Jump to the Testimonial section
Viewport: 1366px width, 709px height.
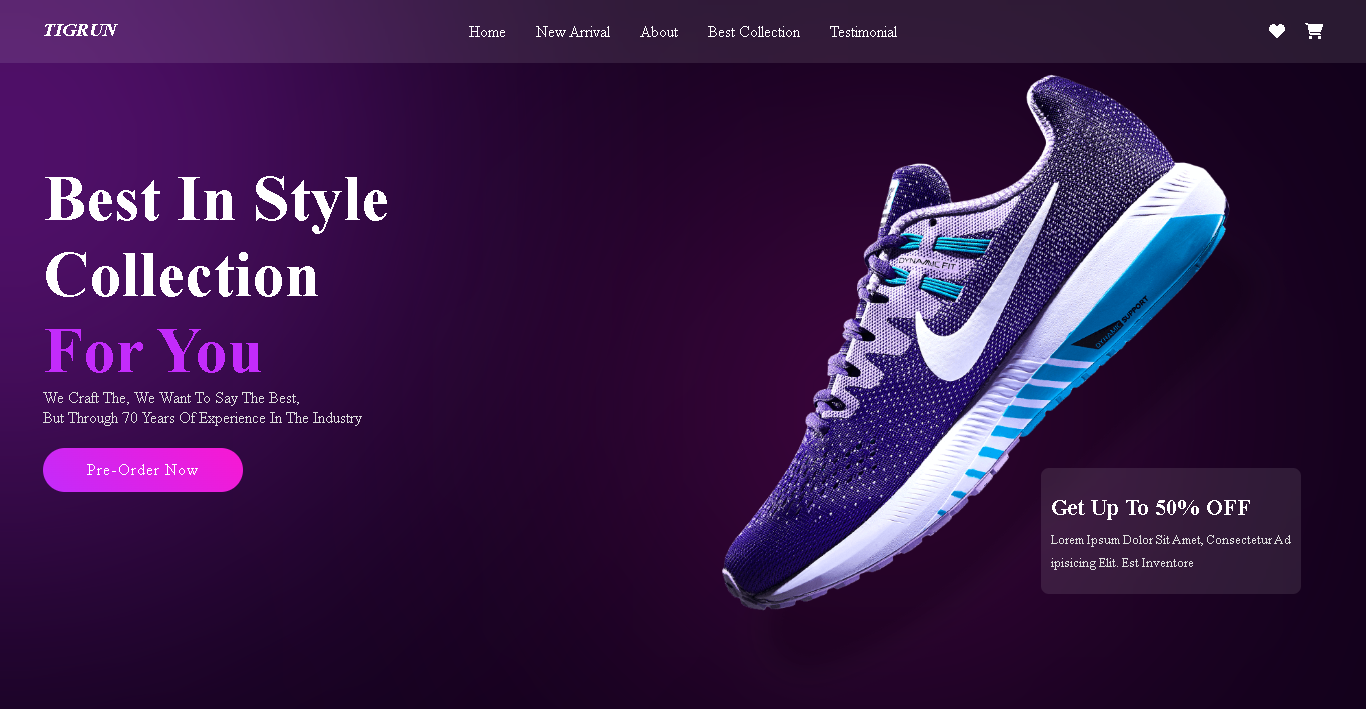863,32
